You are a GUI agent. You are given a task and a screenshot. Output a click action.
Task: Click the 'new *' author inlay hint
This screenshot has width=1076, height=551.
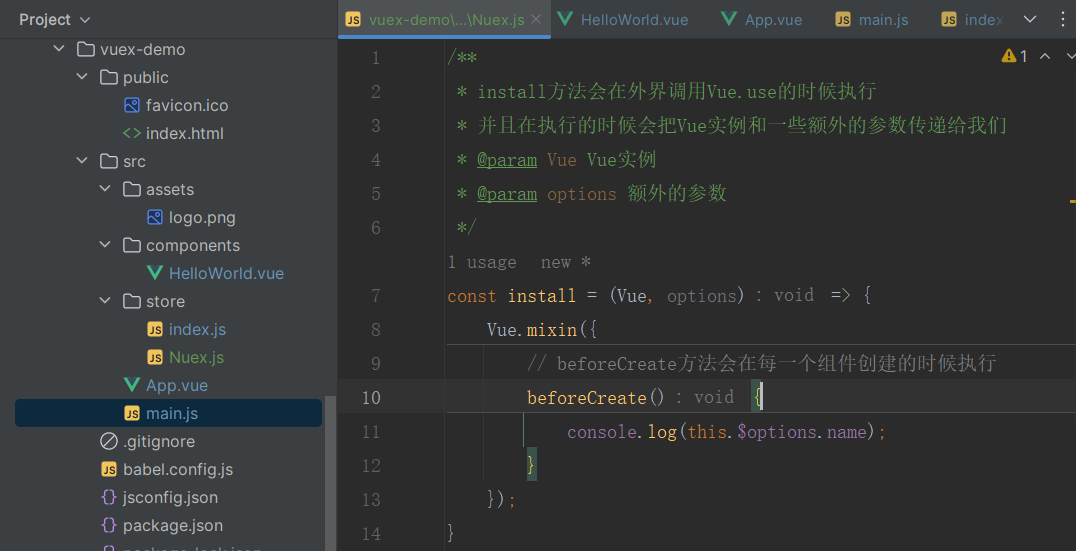[x=566, y=262]
